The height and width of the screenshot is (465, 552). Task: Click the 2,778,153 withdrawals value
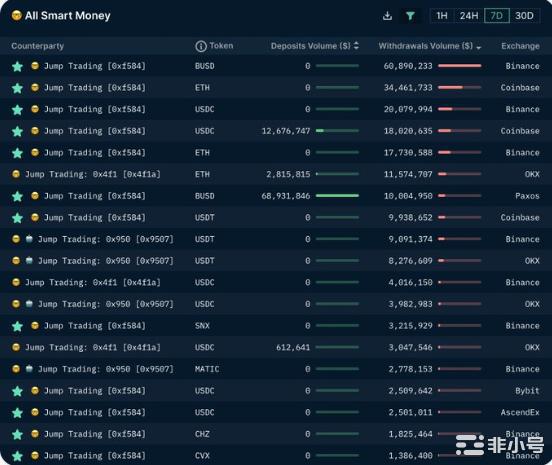point(410,369)
